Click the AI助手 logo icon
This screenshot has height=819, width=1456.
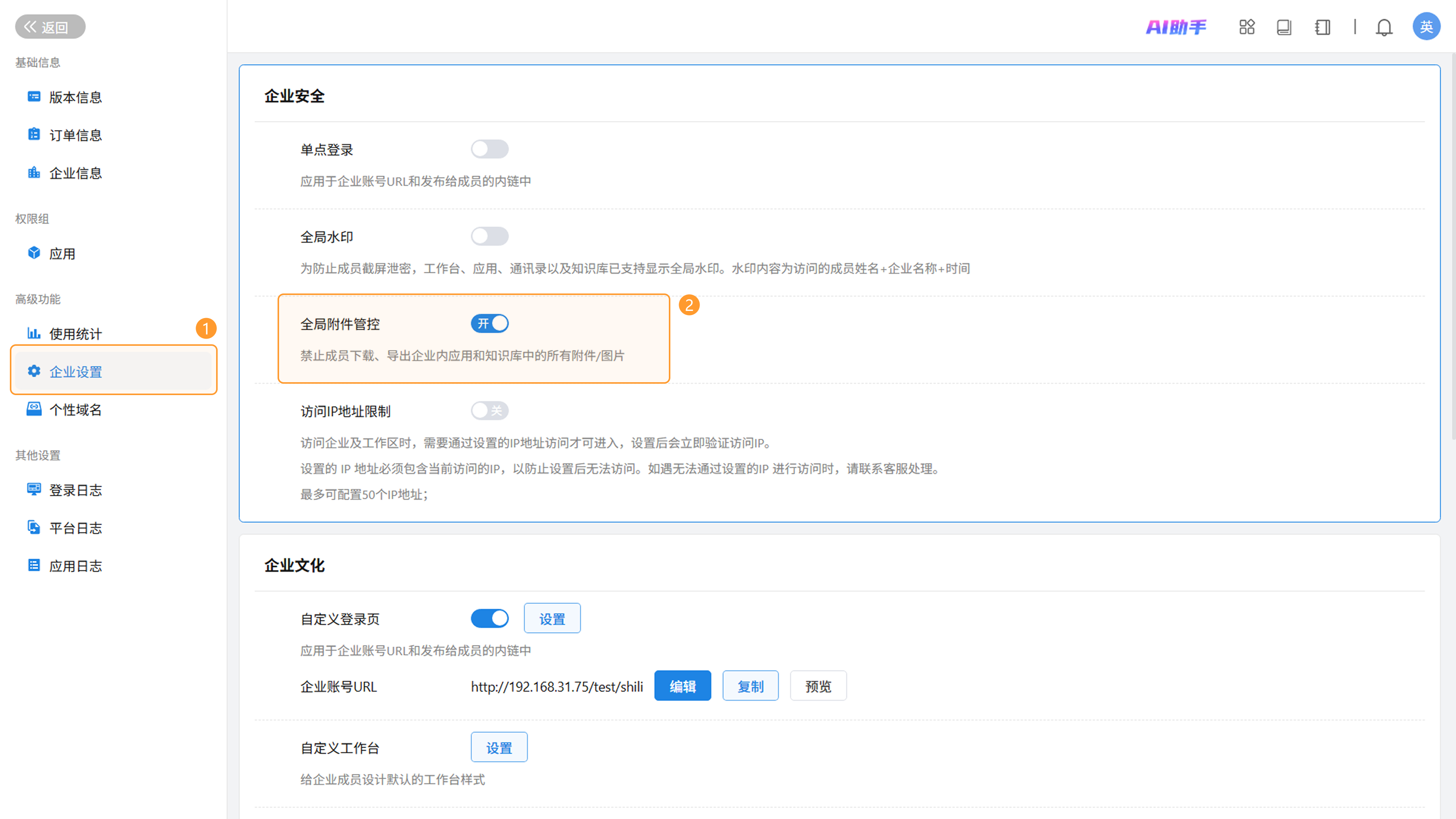tap(1176, 27)
